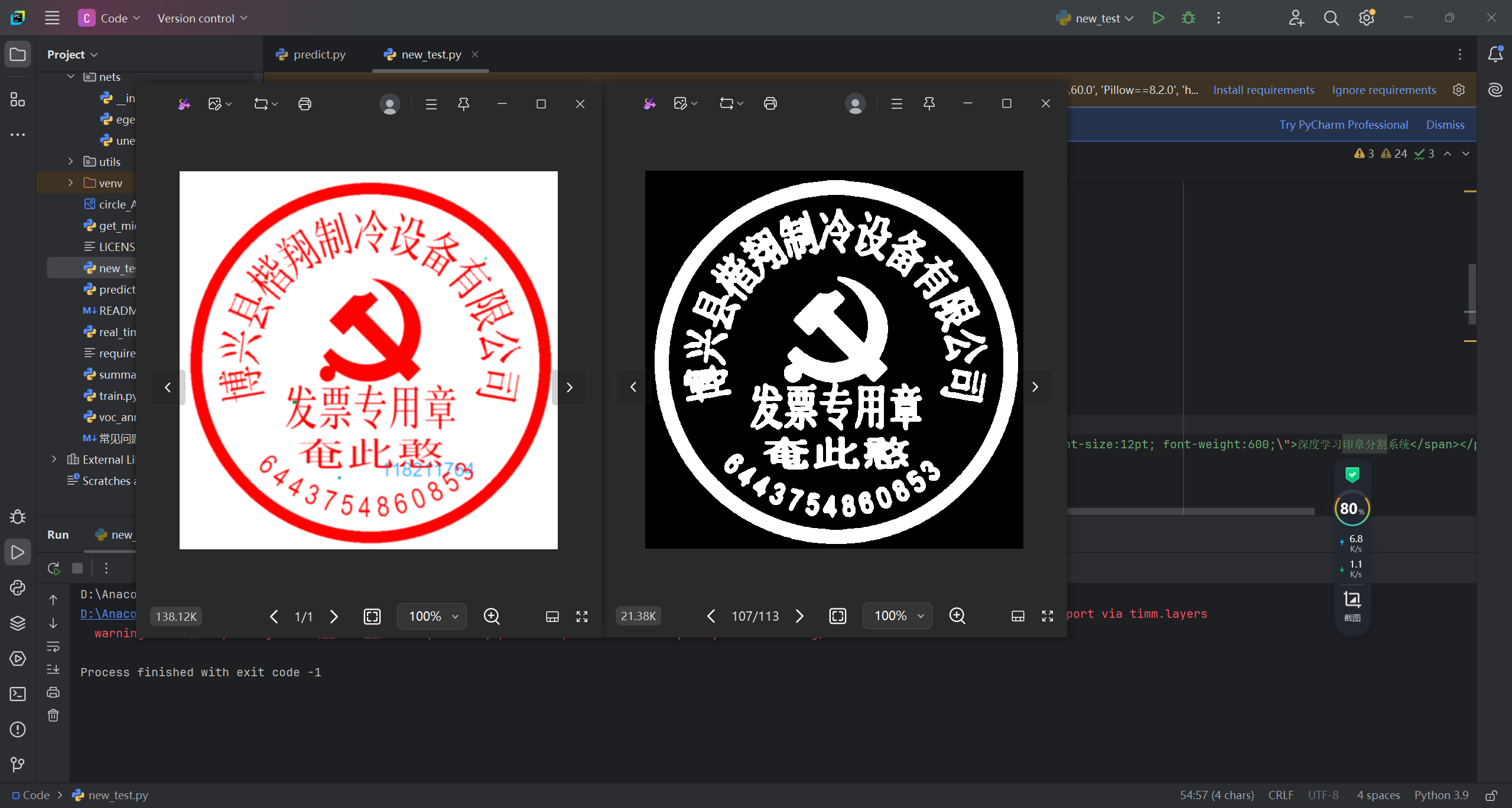Click the print icon in left image viewer
Image resolution: width=1512 pixels, height=808 pixels.
pyautogui.click(x=305, y=104)
